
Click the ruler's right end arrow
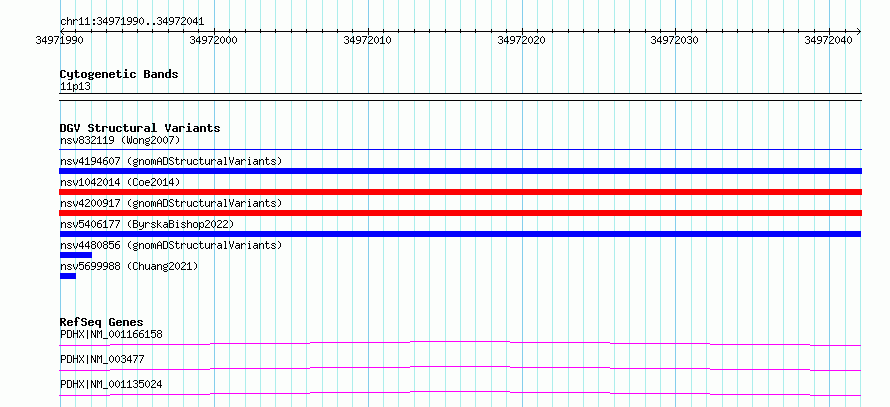tap(858, 31)
